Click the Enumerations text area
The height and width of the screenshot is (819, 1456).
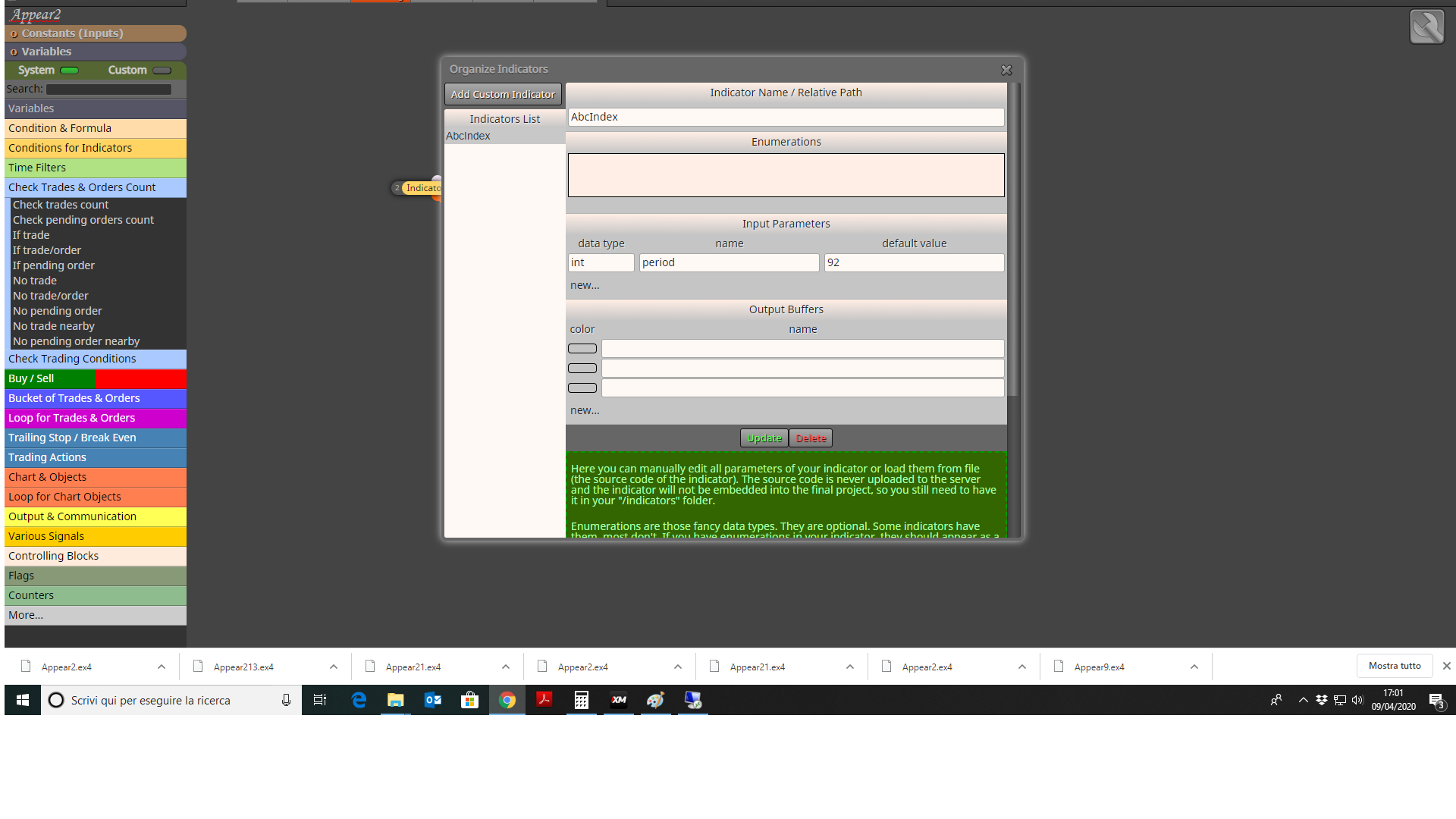point(786,175)
